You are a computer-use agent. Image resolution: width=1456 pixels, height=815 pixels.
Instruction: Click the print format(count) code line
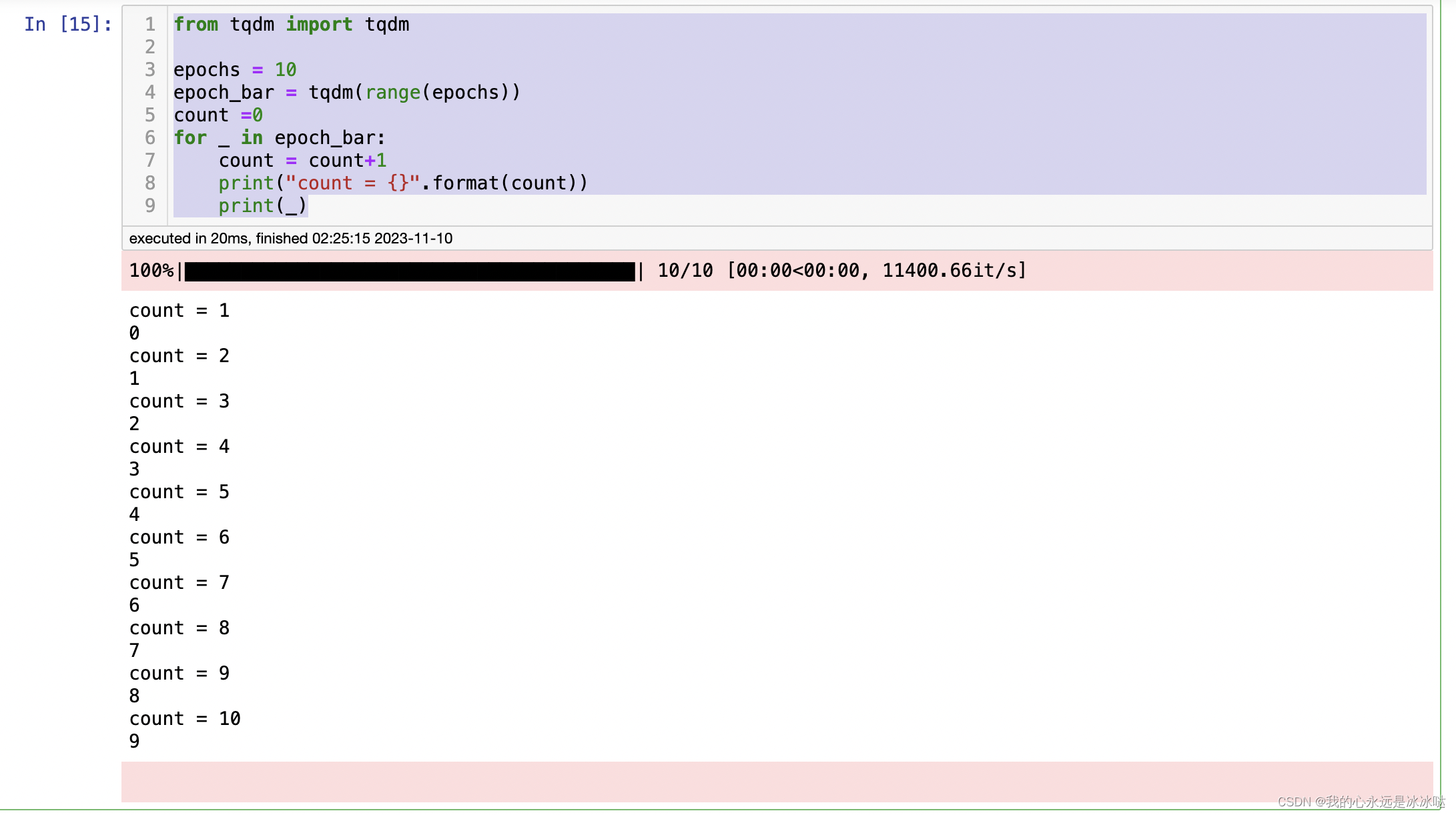(x=403, y=183)
